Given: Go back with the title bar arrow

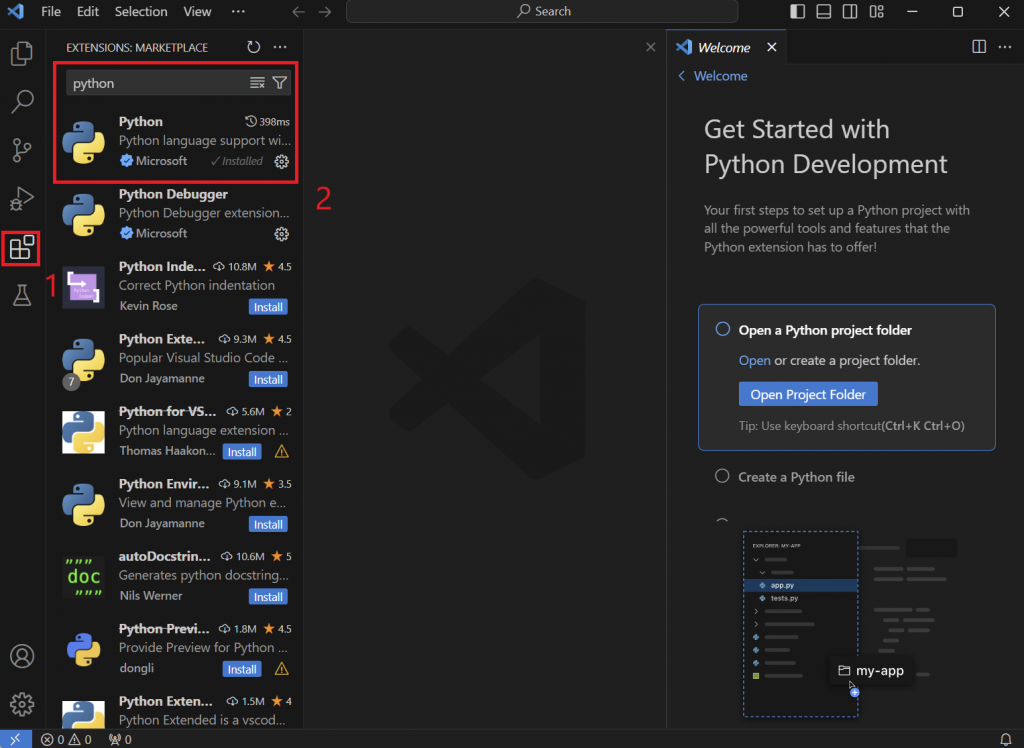Looking at the screenshot, I should (298, 12).
